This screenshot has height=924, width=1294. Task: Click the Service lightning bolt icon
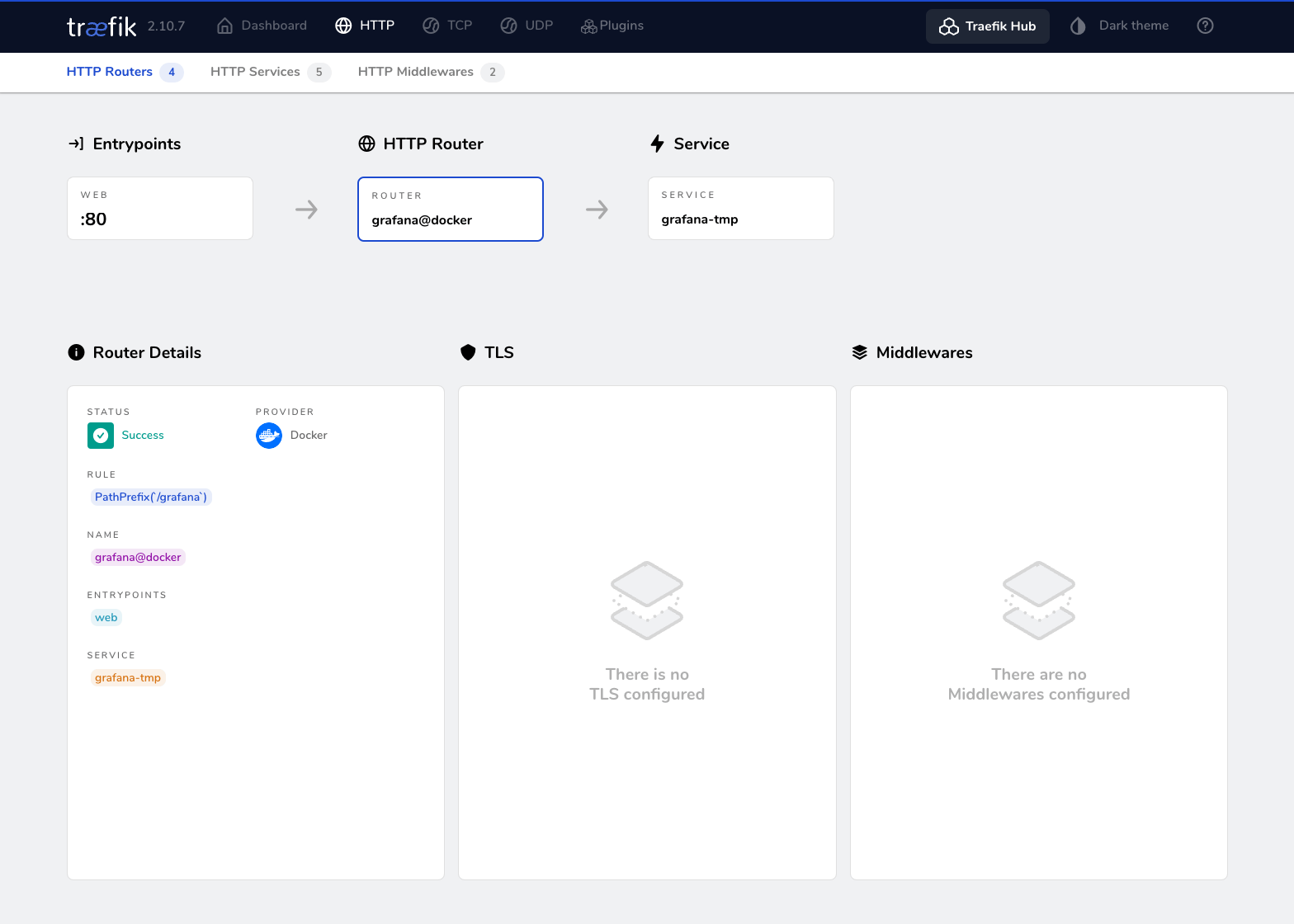[657, 144]
